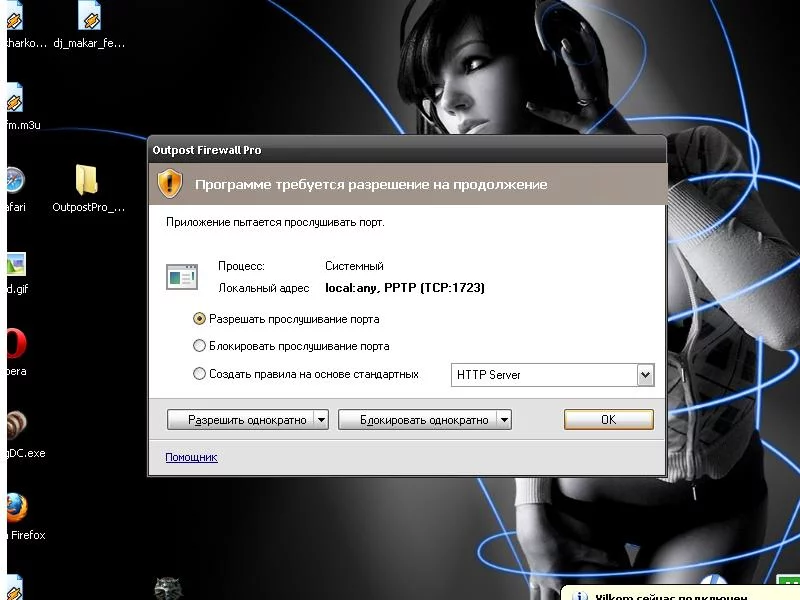The height and width of the screenshot is (600, 800).
Task: Select the Opera desktop shortcut
Action: pyautogui.click(x=16, y=343)
